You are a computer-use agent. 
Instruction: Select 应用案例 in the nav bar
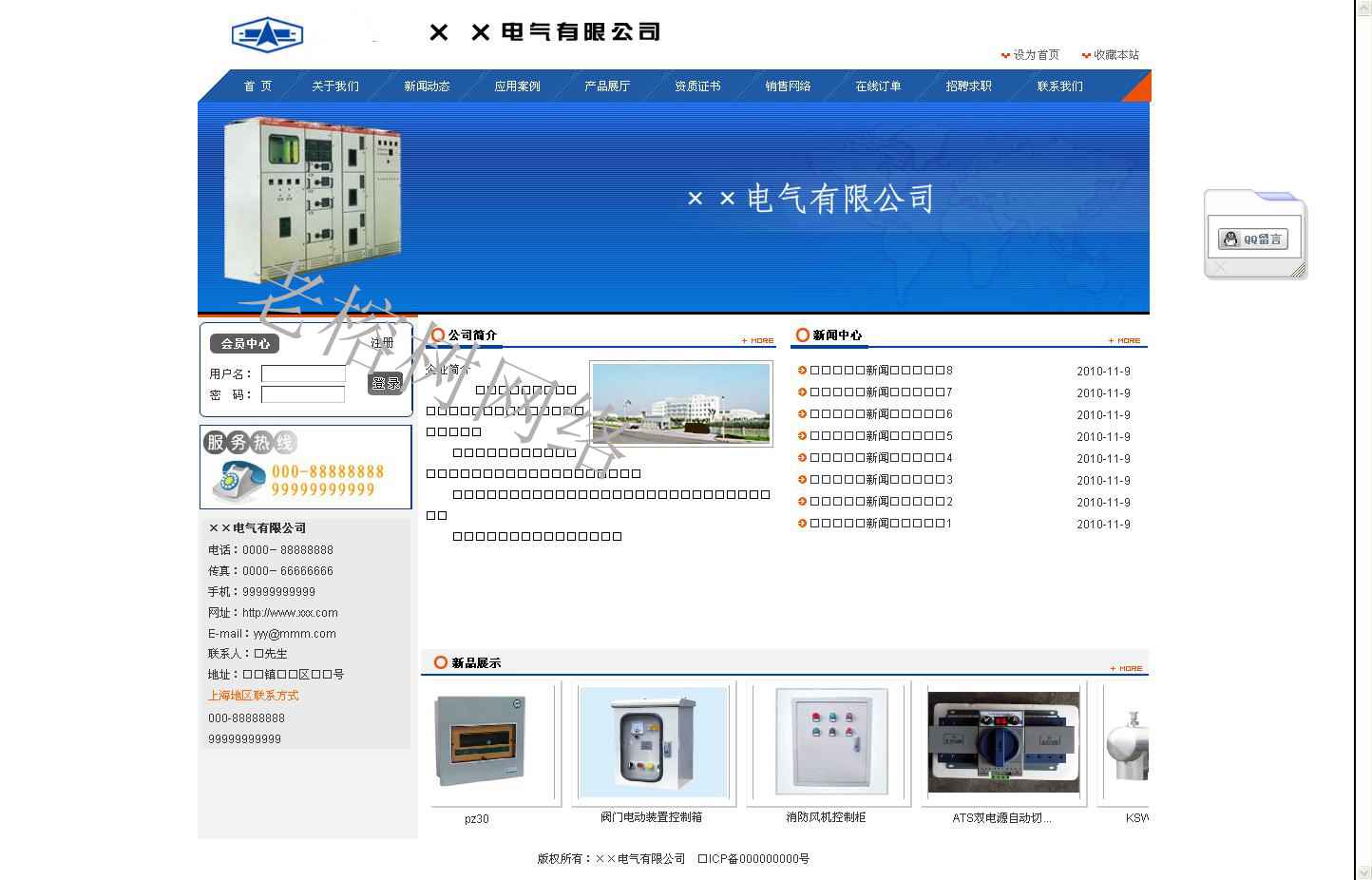click(517, 86)
